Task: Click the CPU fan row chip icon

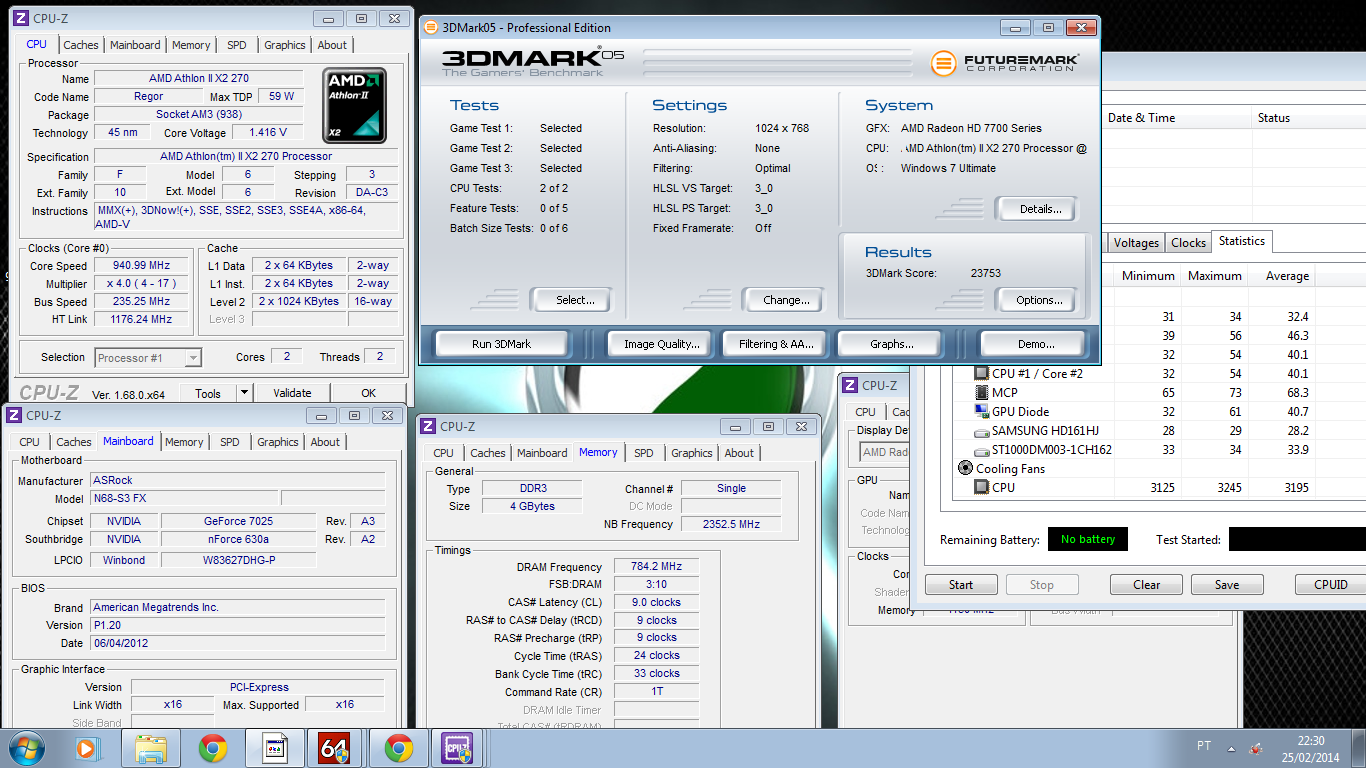Action: [x=982, y=487]
